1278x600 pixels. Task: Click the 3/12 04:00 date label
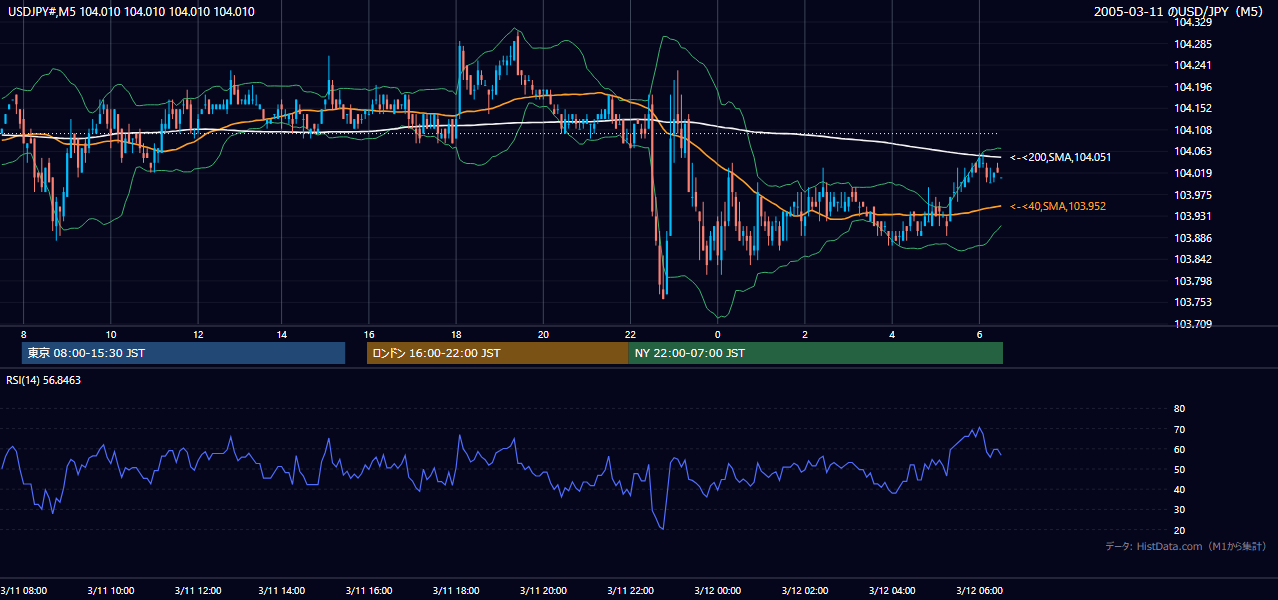click(892, 590)
